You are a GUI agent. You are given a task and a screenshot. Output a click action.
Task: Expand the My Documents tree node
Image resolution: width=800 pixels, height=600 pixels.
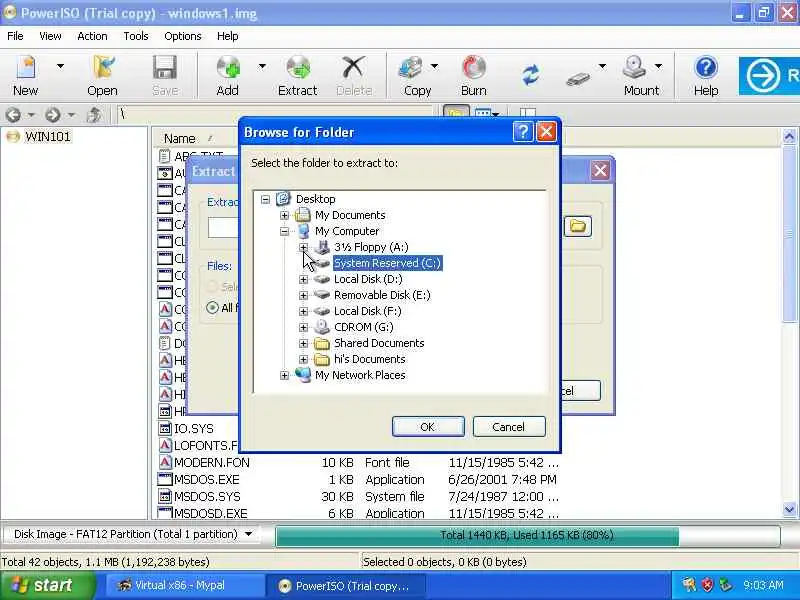pyautogui.click(x=285, y=215)
